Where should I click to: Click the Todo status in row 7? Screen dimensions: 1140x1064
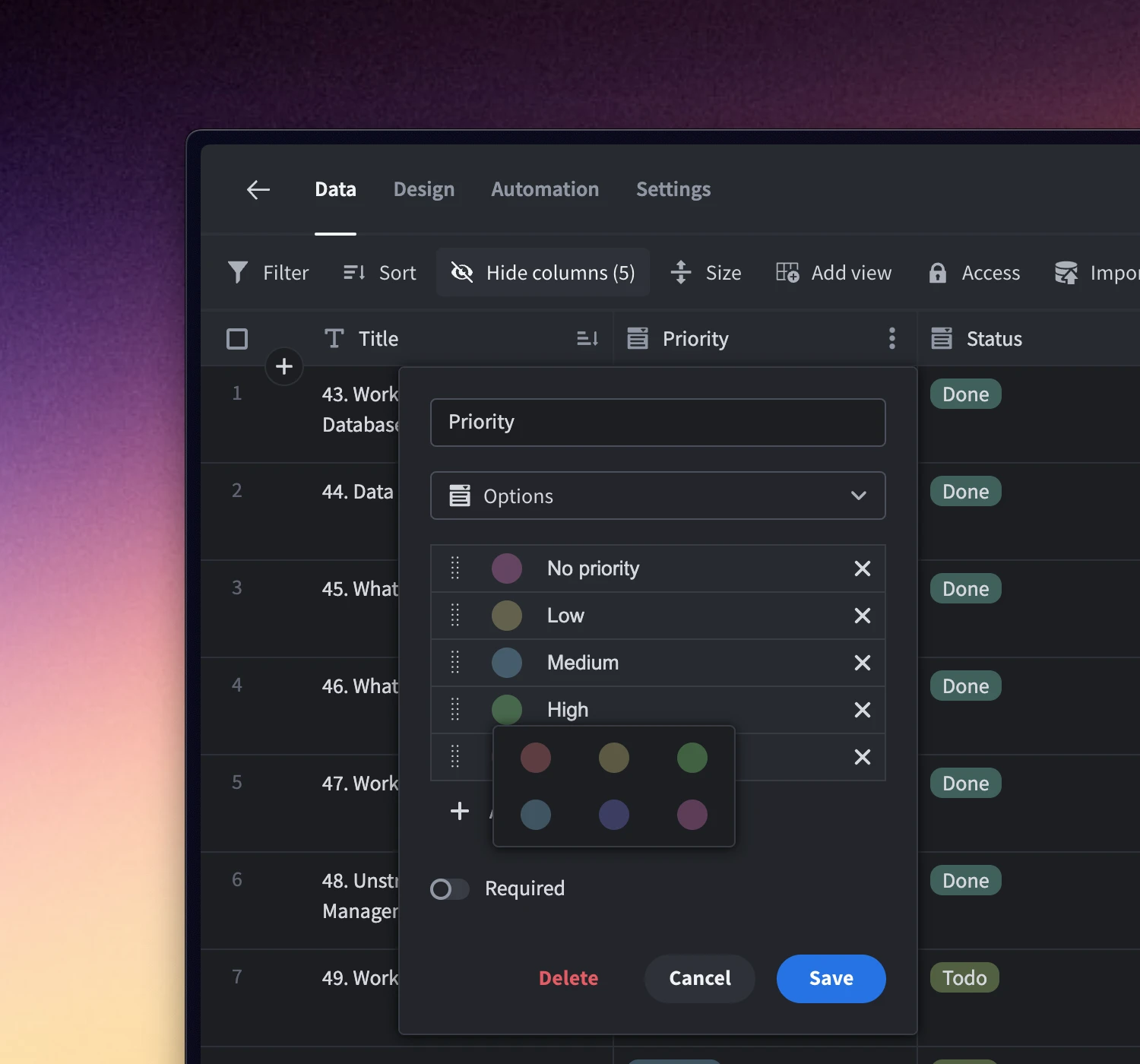pos(964,977)
